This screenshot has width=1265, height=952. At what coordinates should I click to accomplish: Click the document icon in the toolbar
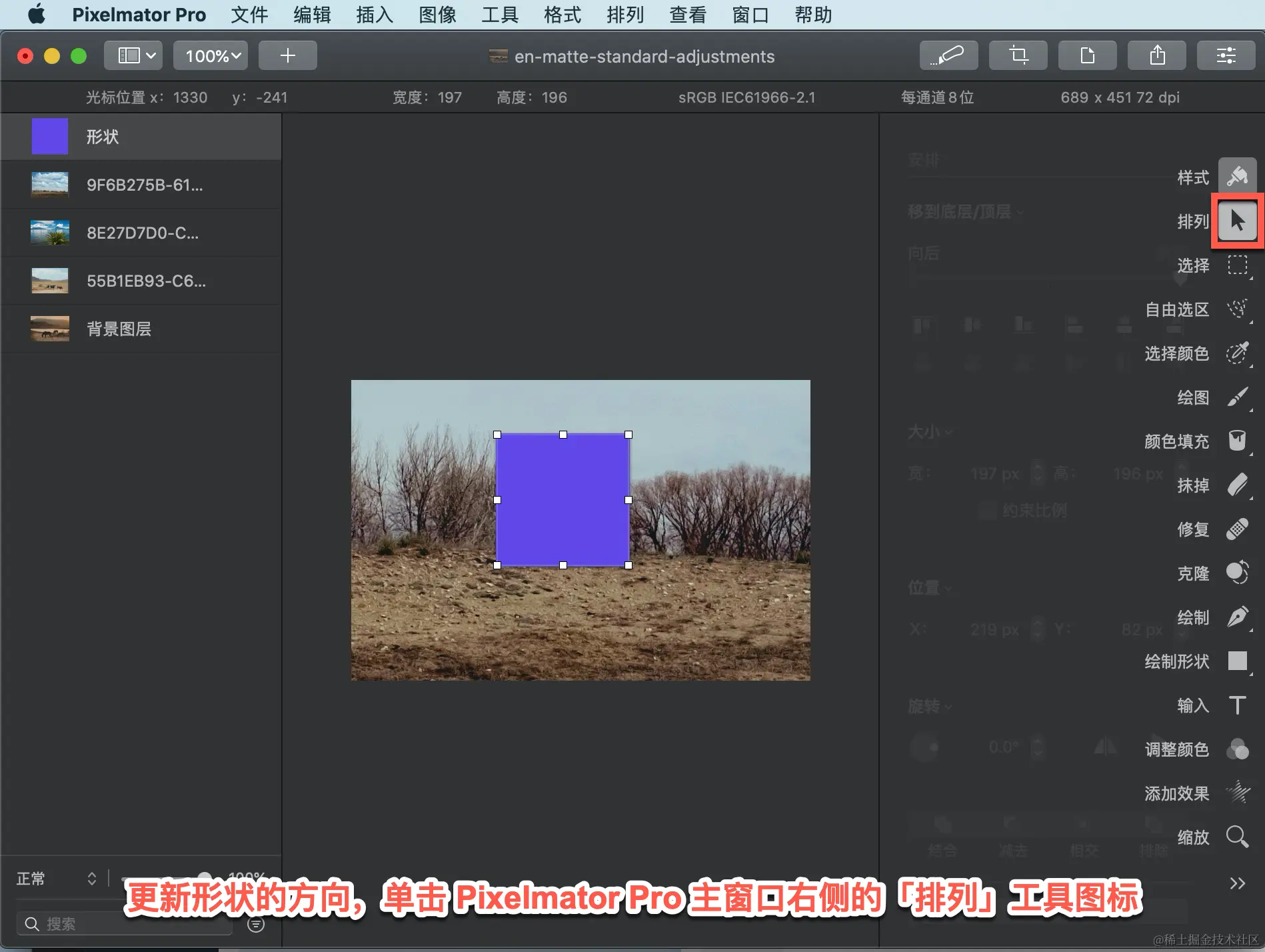tap(1087, 55)
